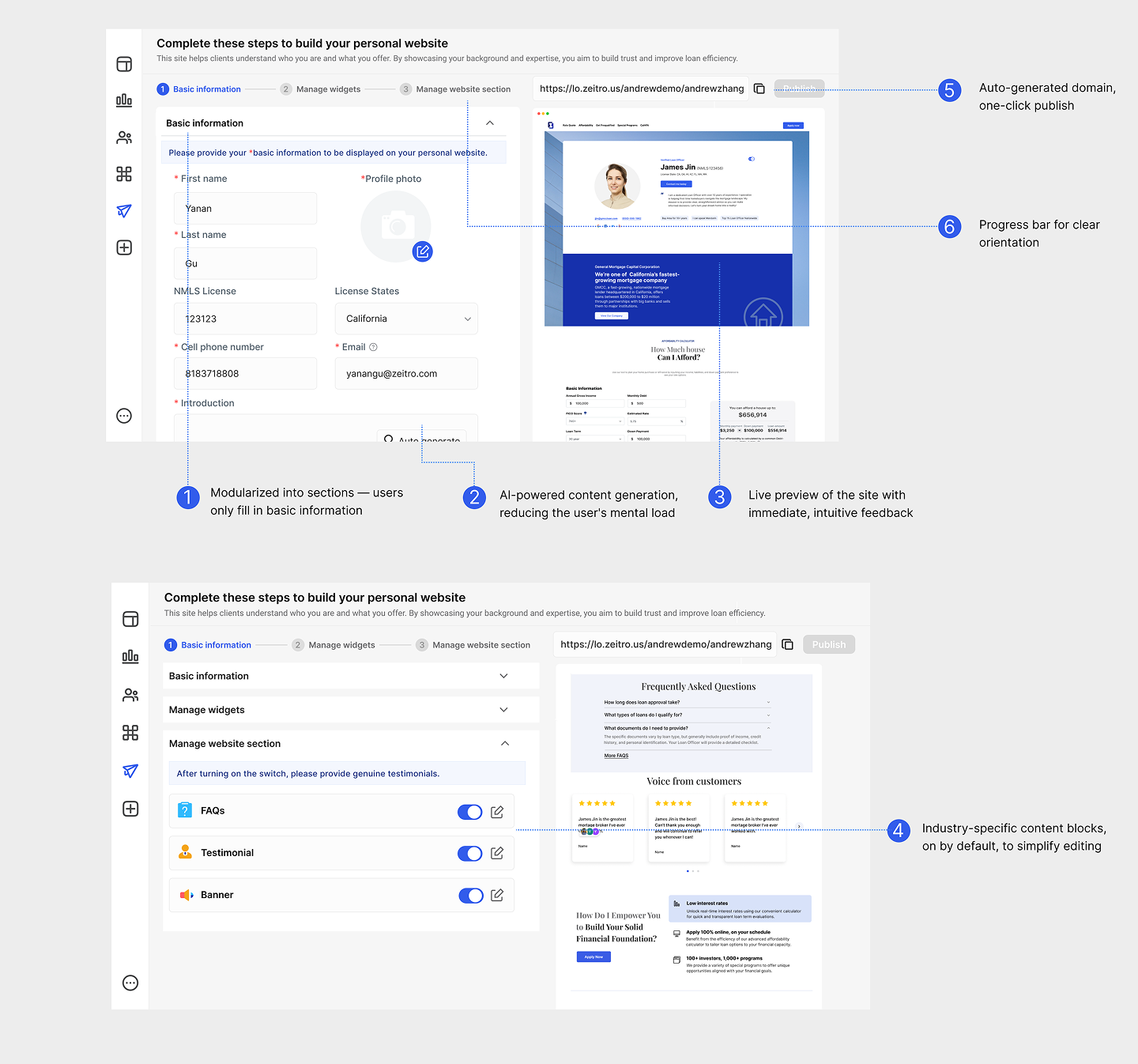Screen dimensions: 1138x1064
Task: Open the More FAQS link in the preview
Action: click(x=616, y=756)
